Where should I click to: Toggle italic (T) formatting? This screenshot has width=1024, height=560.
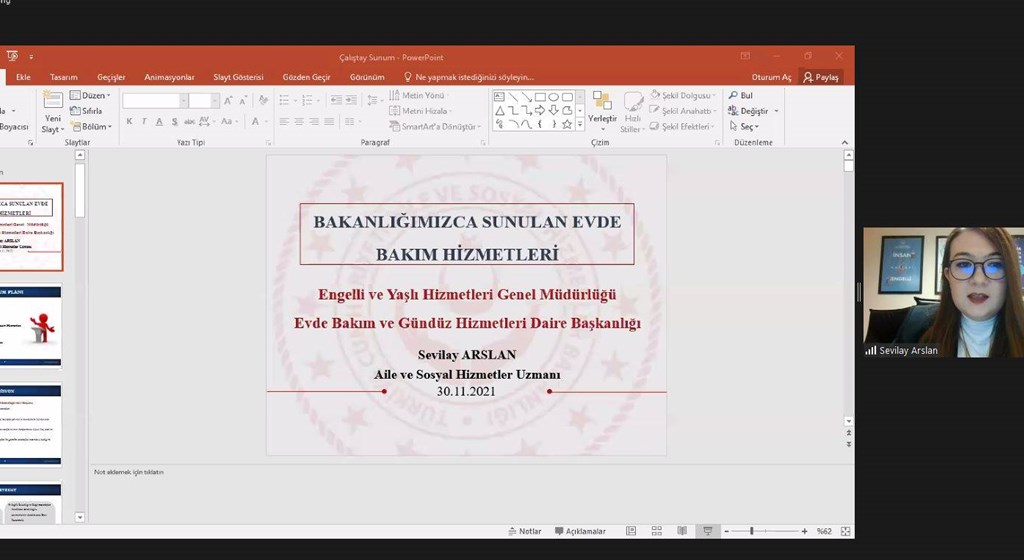point(144,121)
